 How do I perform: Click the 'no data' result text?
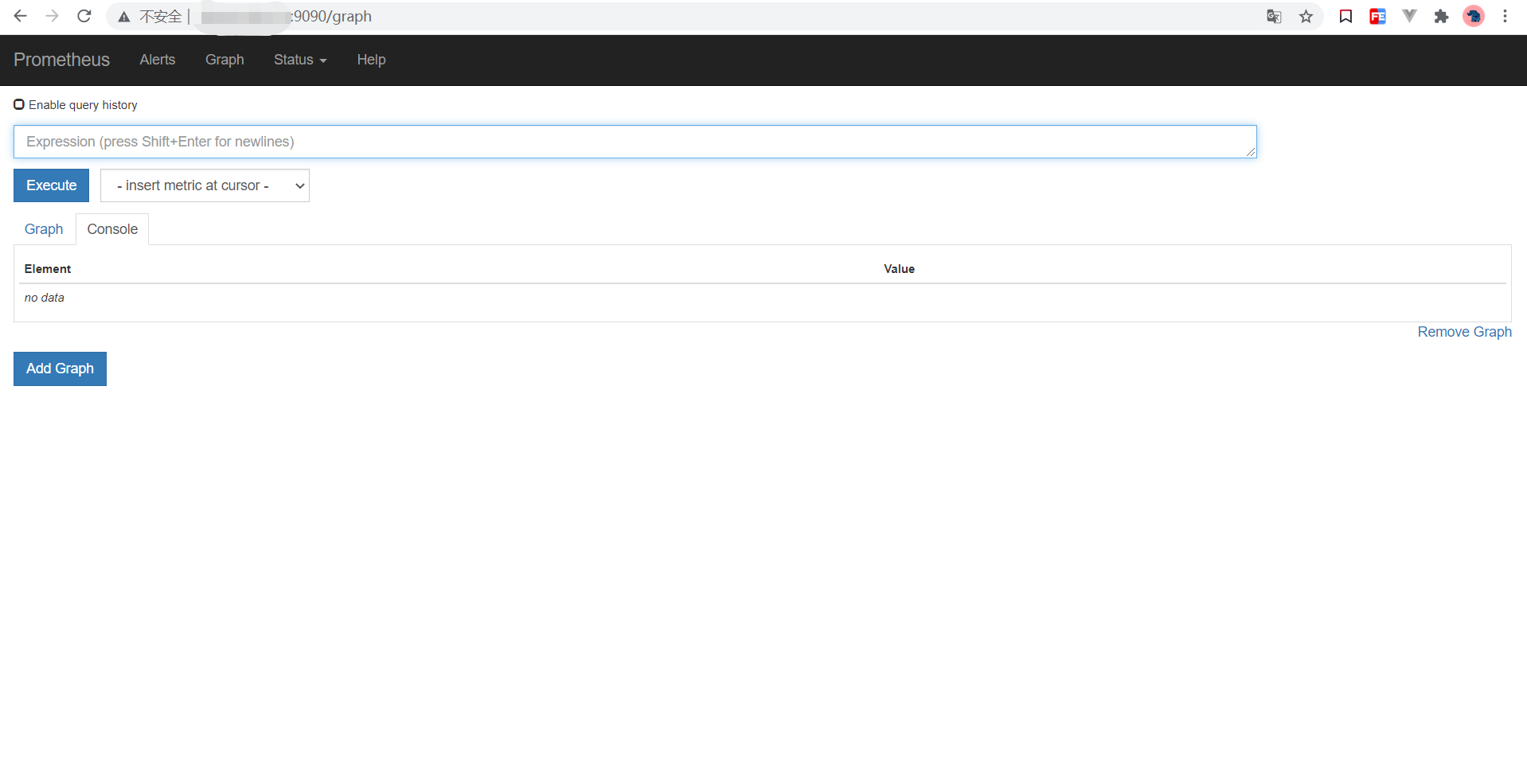pyautogui.click(x=45, y=298)
